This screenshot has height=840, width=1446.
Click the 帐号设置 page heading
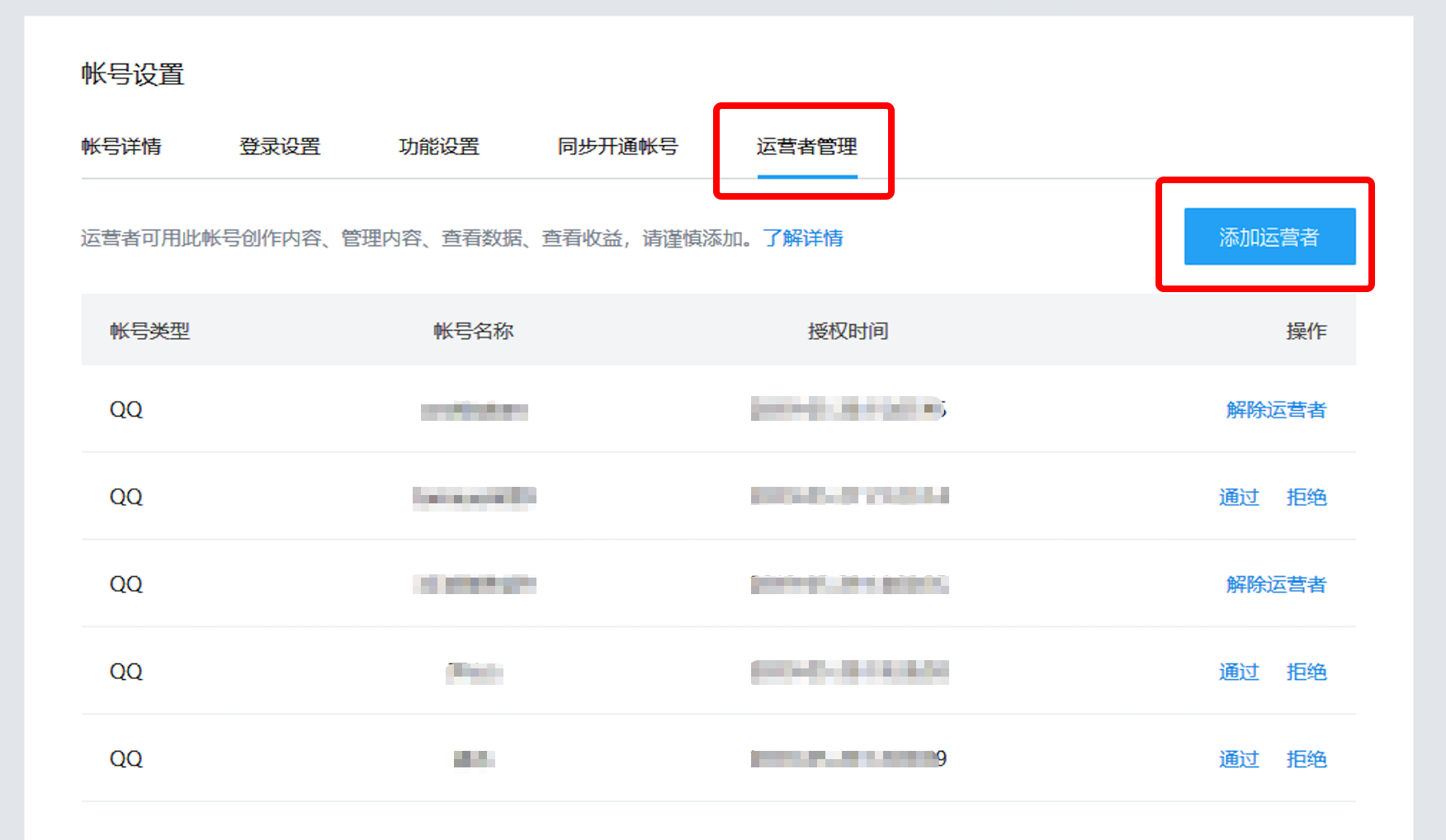point(133,74)
